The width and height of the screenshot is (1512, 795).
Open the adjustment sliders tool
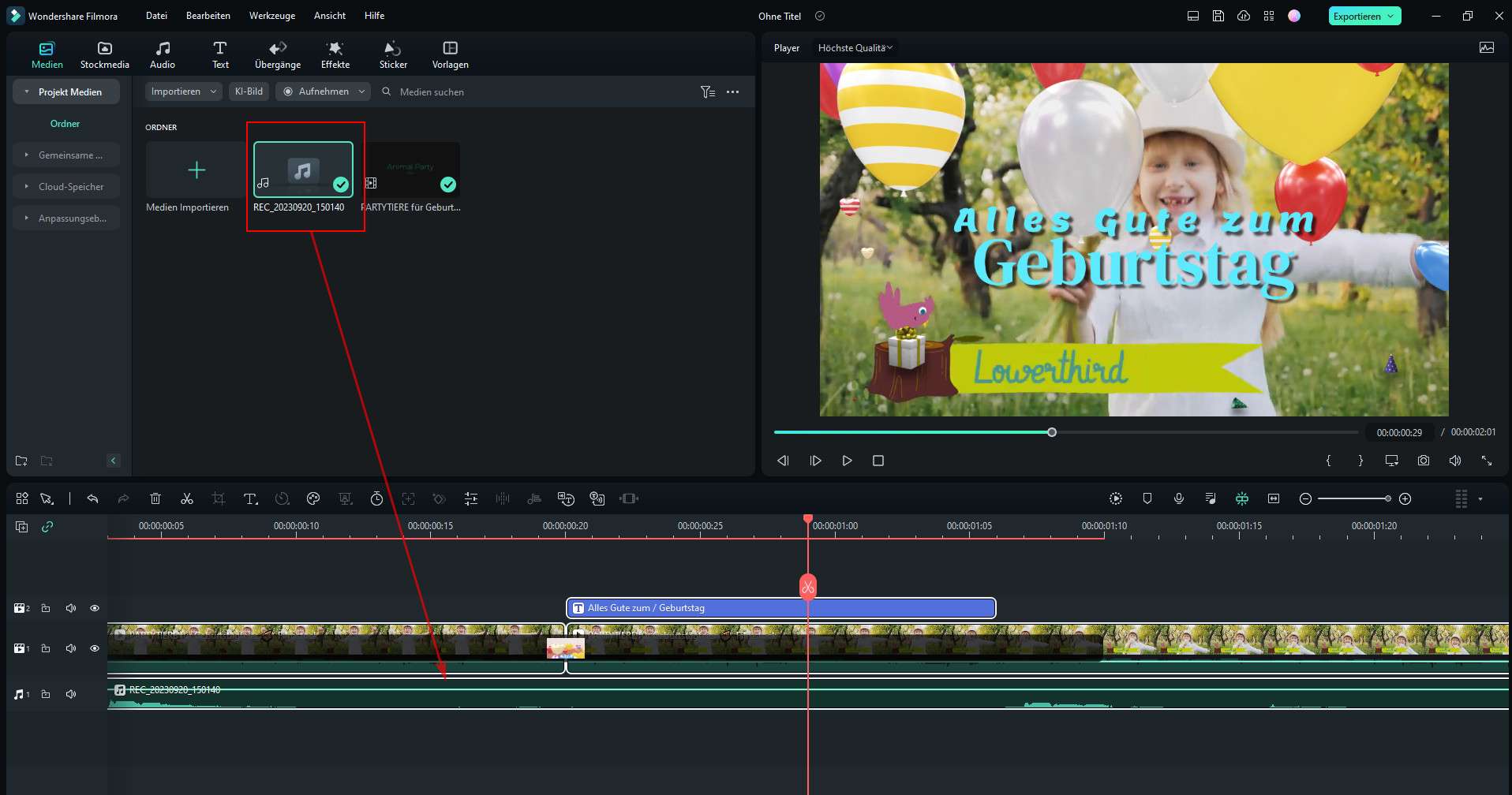tap(471, 498)
